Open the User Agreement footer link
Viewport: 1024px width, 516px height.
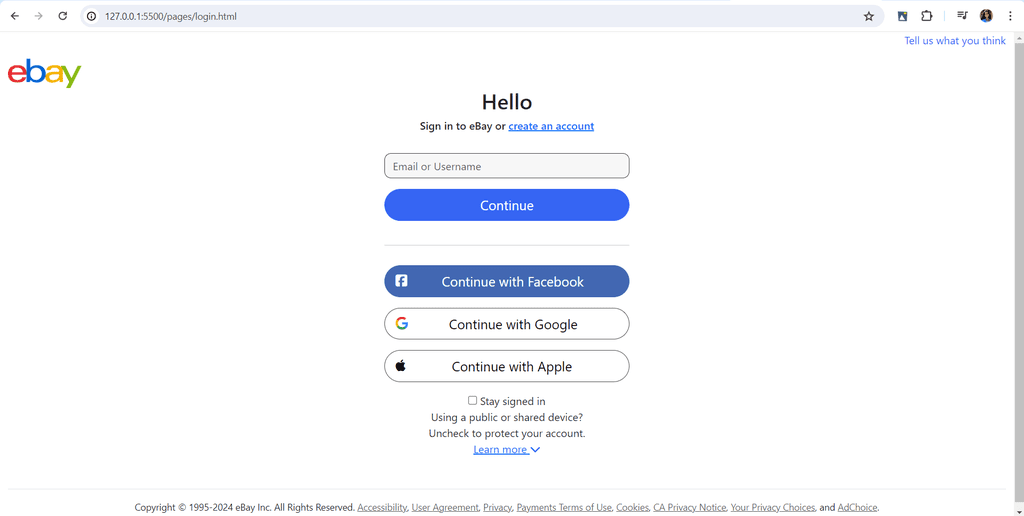(x=445, y=508)
